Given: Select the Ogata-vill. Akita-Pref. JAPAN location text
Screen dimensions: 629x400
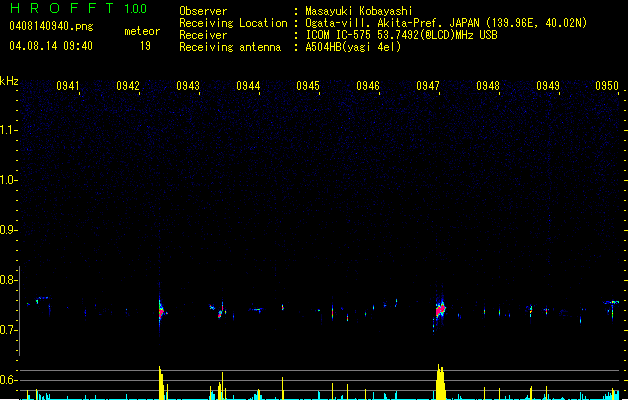Looking at the screenshot, I should 446,23.
